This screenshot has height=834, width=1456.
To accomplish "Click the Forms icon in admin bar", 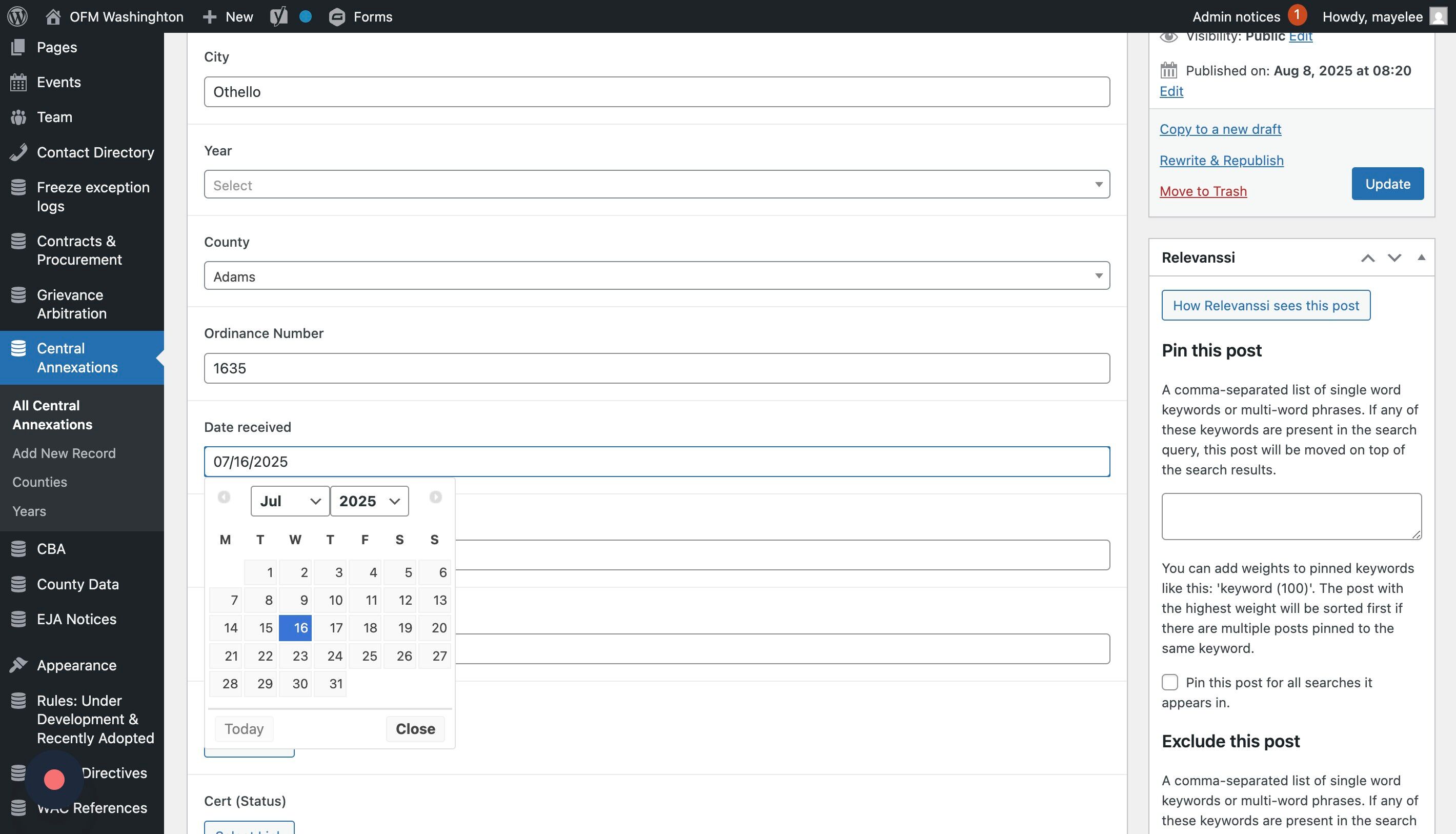I will [x=337, y=16].
